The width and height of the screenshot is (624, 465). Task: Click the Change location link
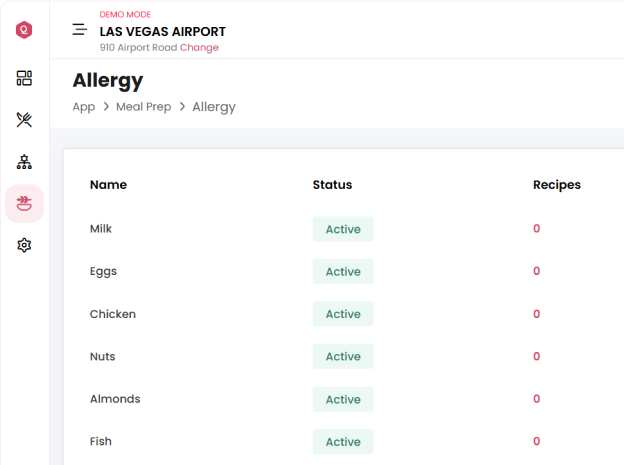[x=199, y=48]
